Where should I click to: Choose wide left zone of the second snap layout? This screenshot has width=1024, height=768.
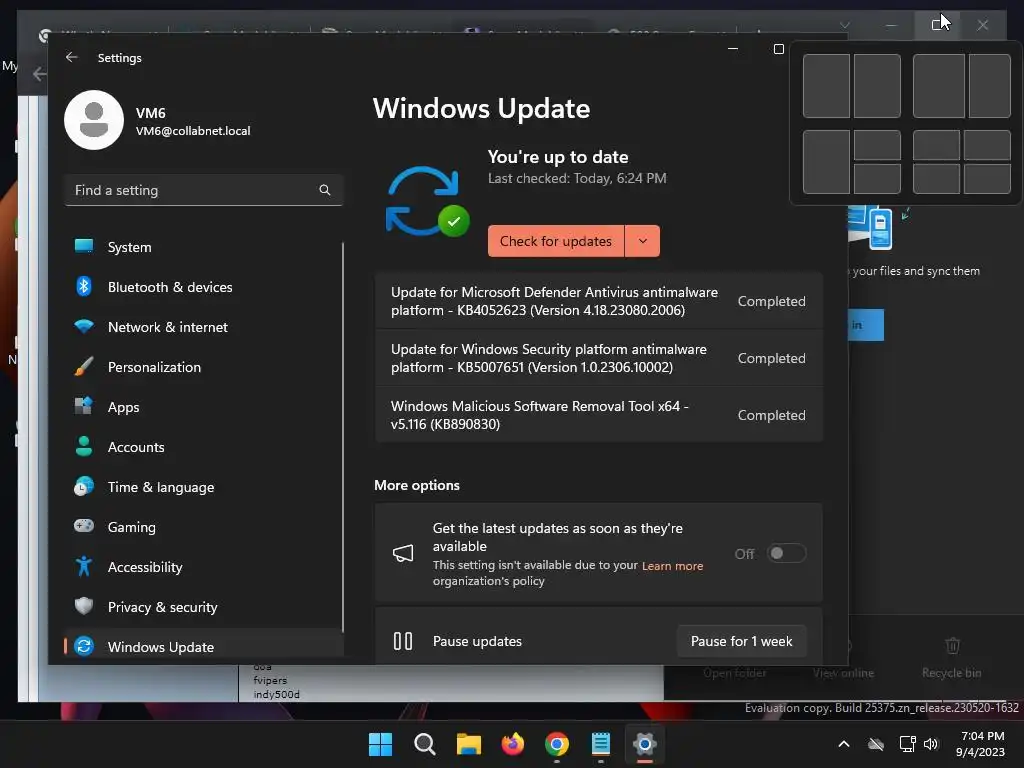[x=938, y=86]
